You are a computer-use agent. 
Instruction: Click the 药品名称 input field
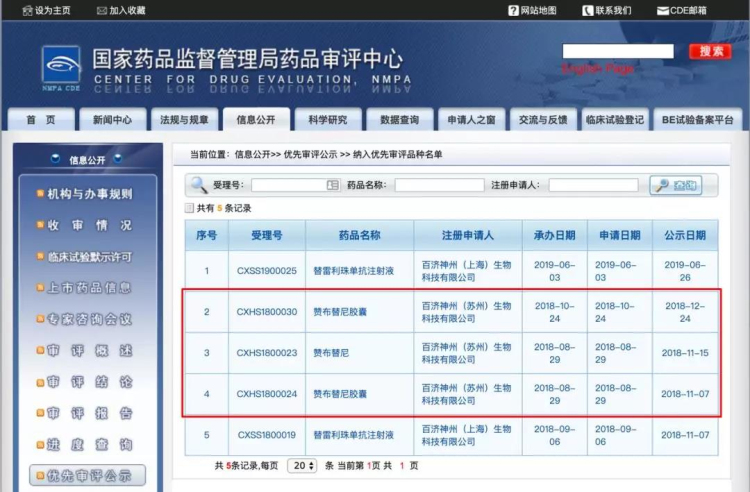tap(439, 185)
